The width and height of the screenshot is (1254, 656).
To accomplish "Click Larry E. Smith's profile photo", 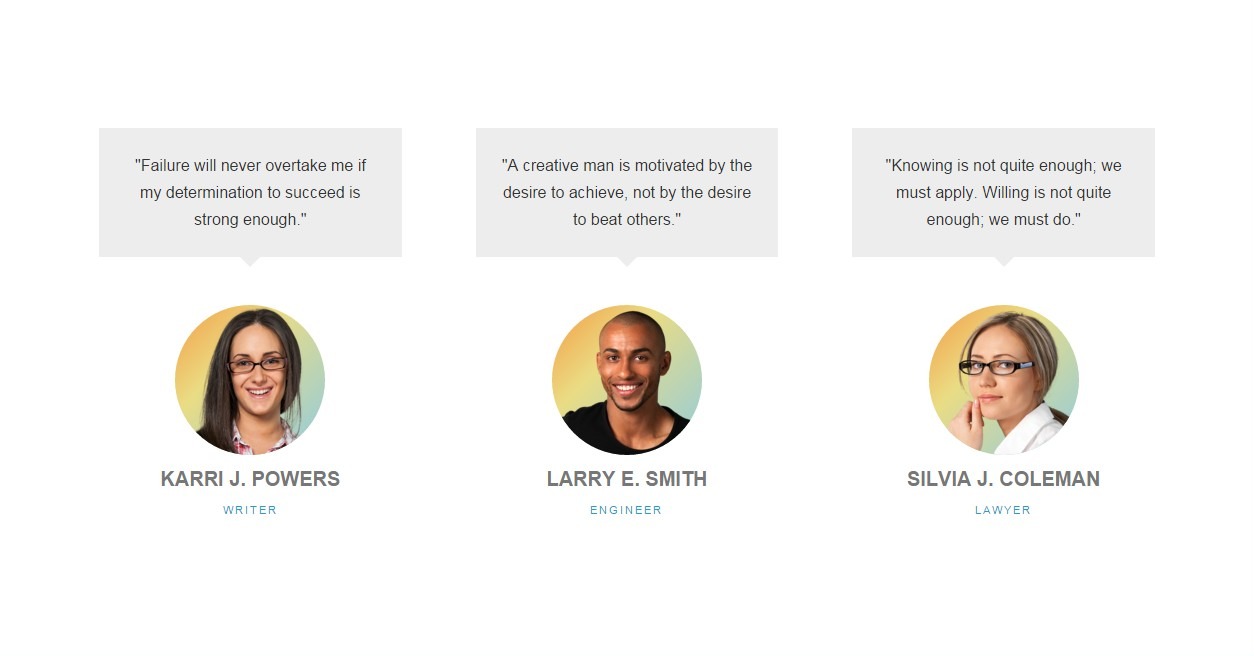I will (x=627, y=380).
